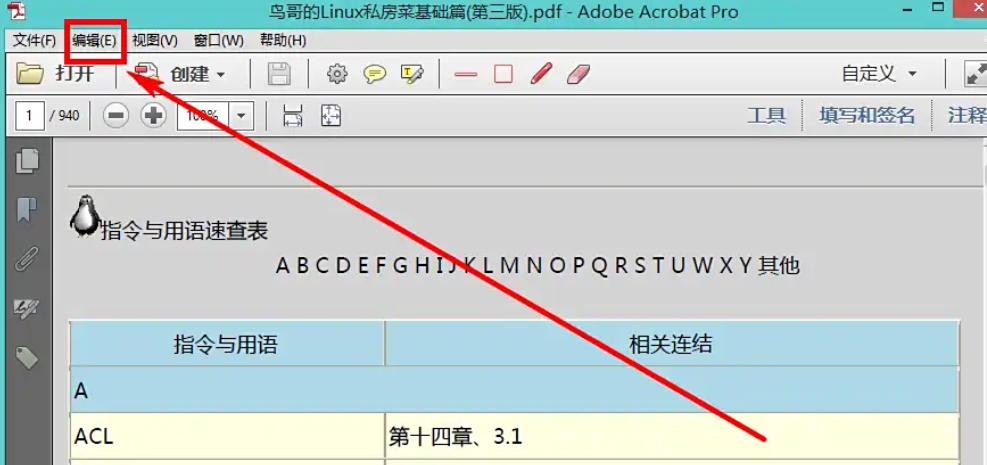Viewport: 987px width, 465px height.
Task: Select the eraser tool
Action: pyautogui.click(x=578, y=74)
